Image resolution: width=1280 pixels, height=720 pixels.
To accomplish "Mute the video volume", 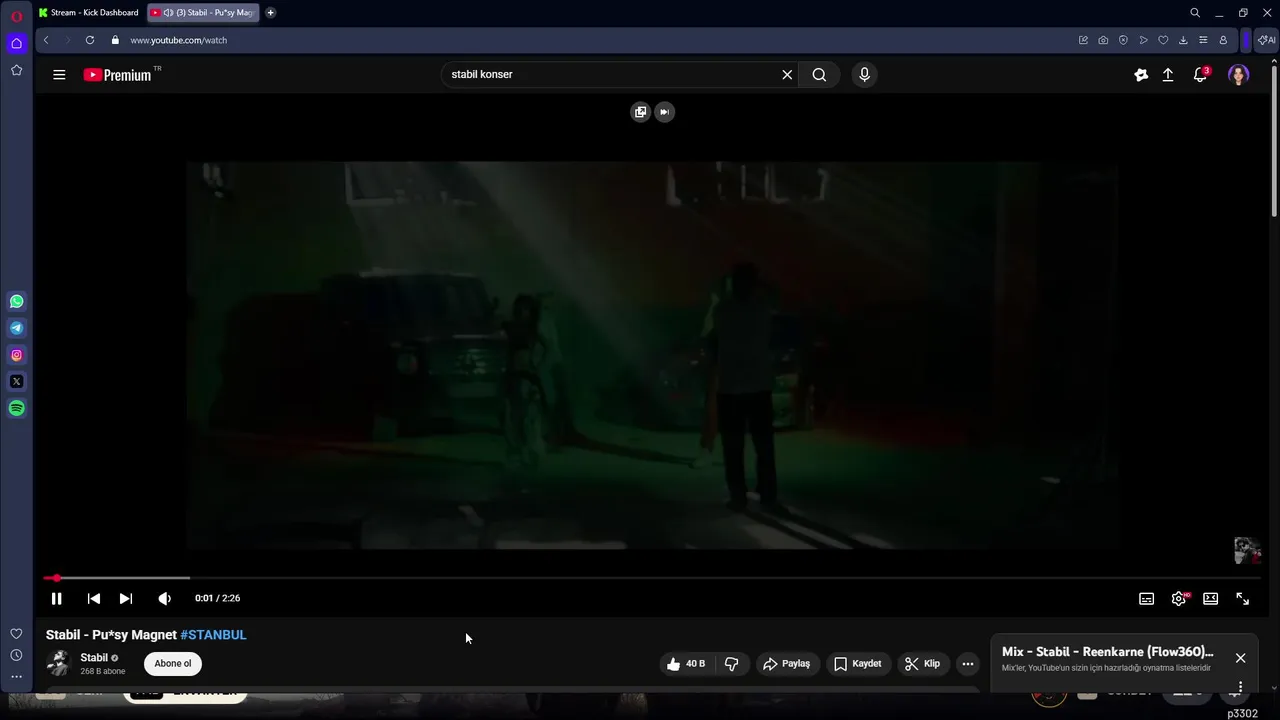I will point(164,598).
